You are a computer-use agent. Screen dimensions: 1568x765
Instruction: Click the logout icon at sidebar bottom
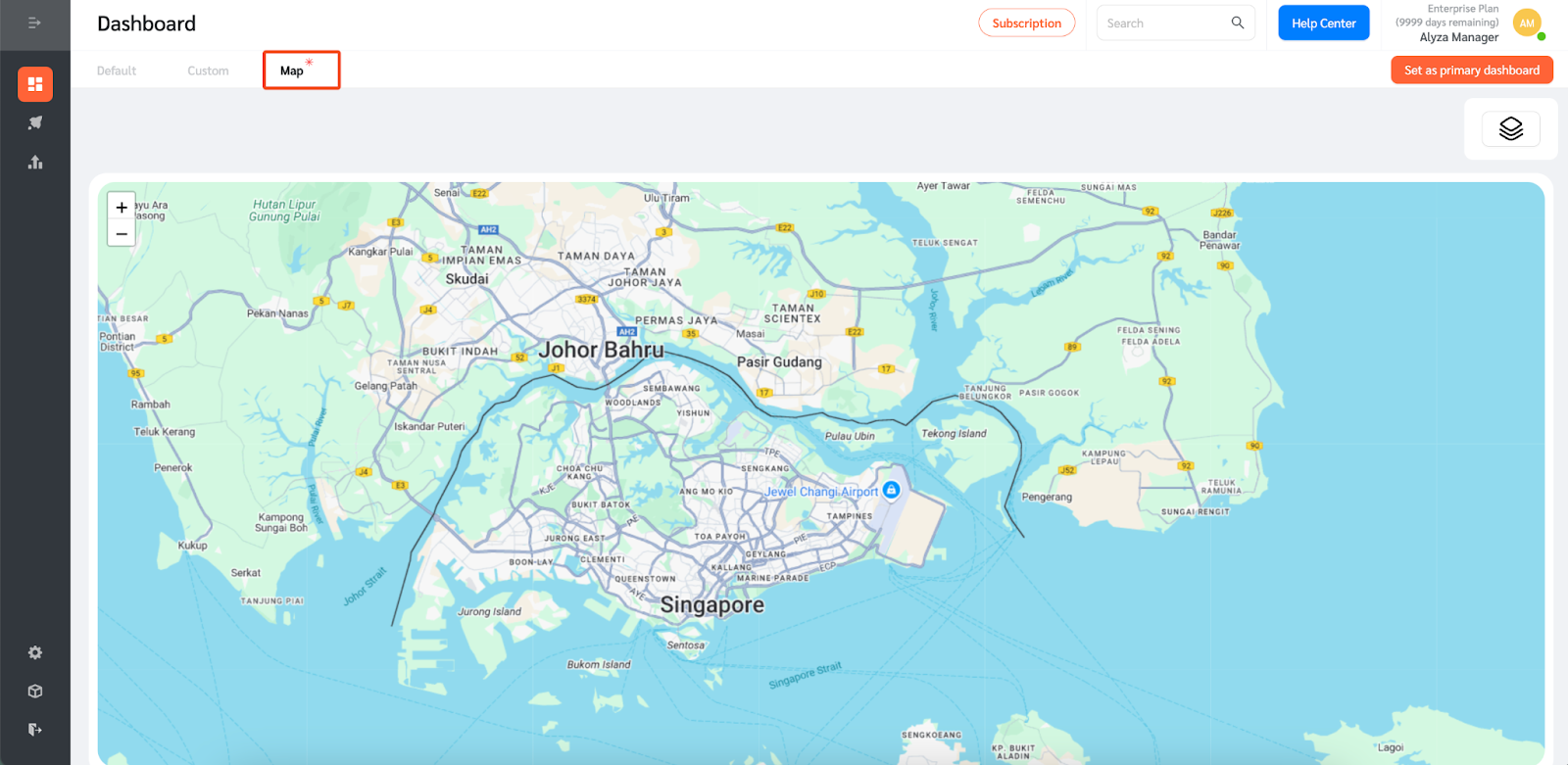(35, 729)
